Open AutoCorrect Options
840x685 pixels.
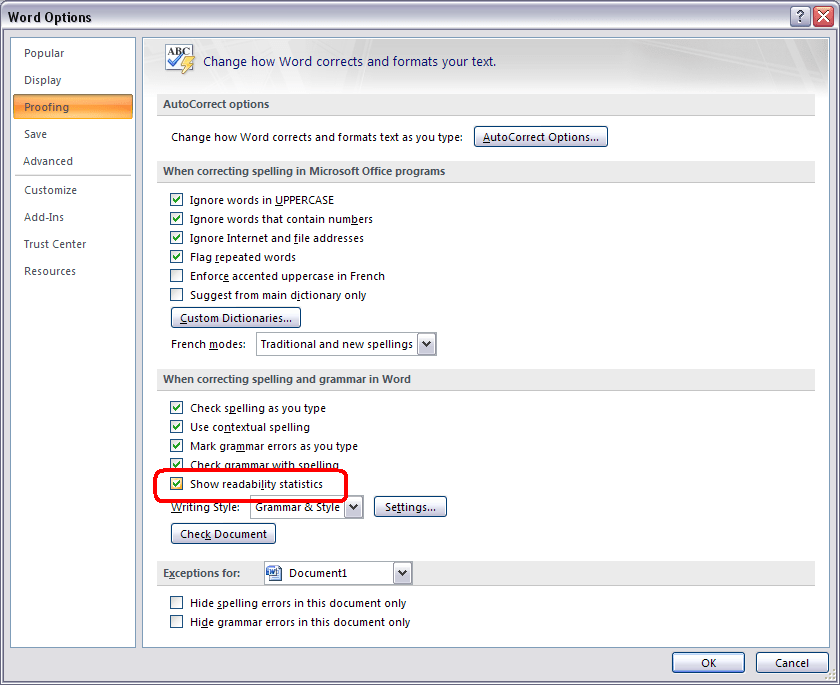(x=540, y=137)
